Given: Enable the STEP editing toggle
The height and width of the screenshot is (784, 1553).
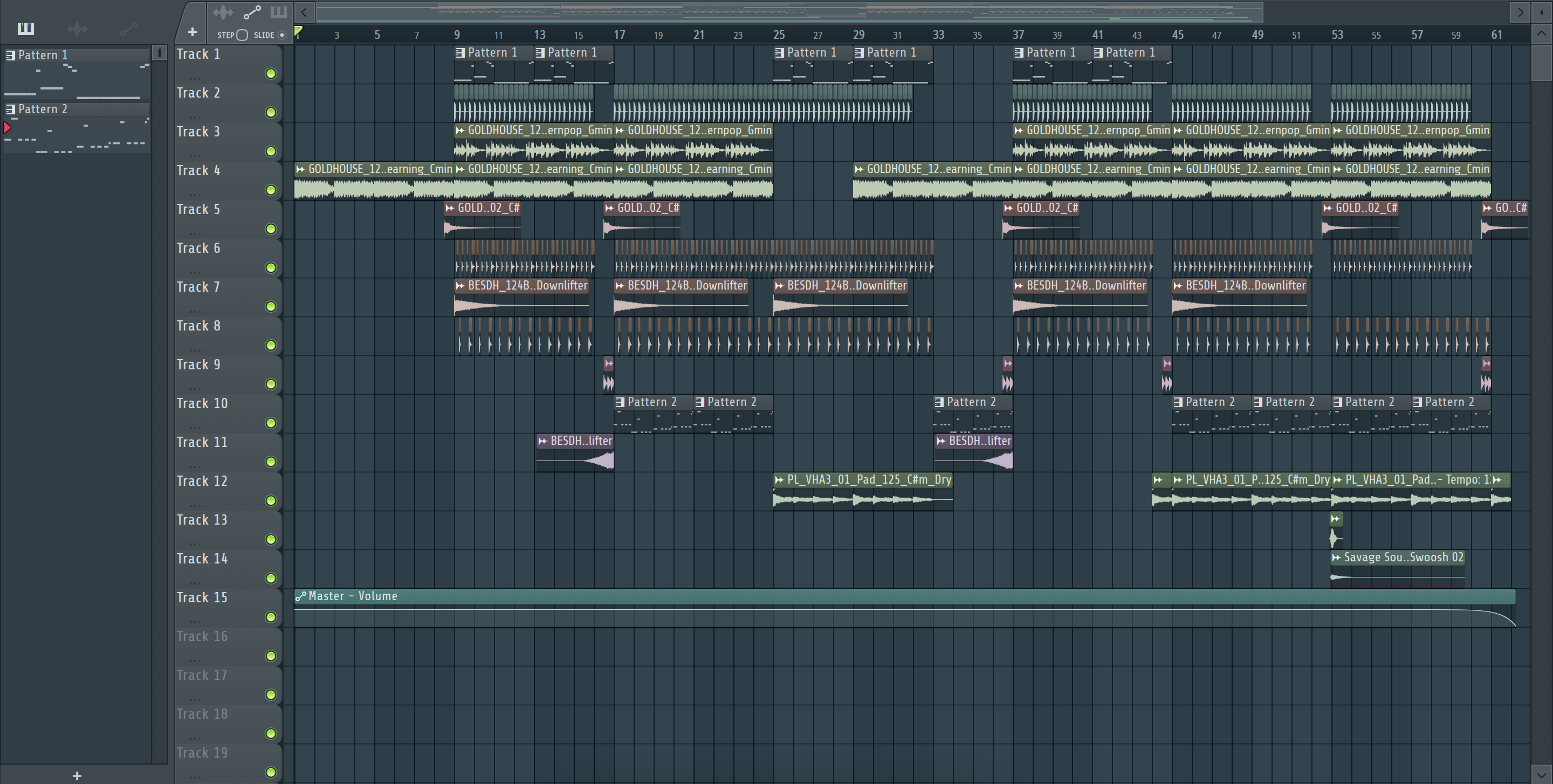Looking at the screenshot, I should [242, 35].
